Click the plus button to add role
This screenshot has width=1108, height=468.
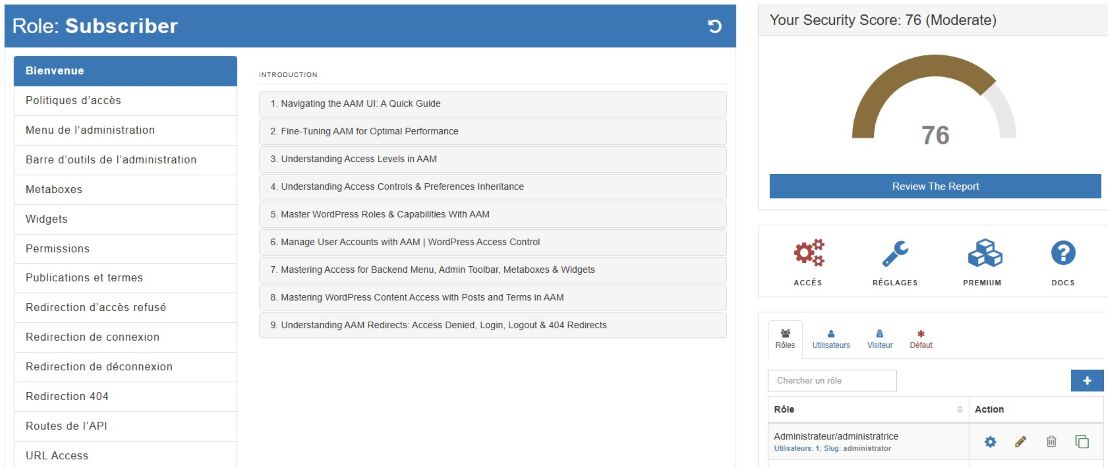(x=1087, y=380)
